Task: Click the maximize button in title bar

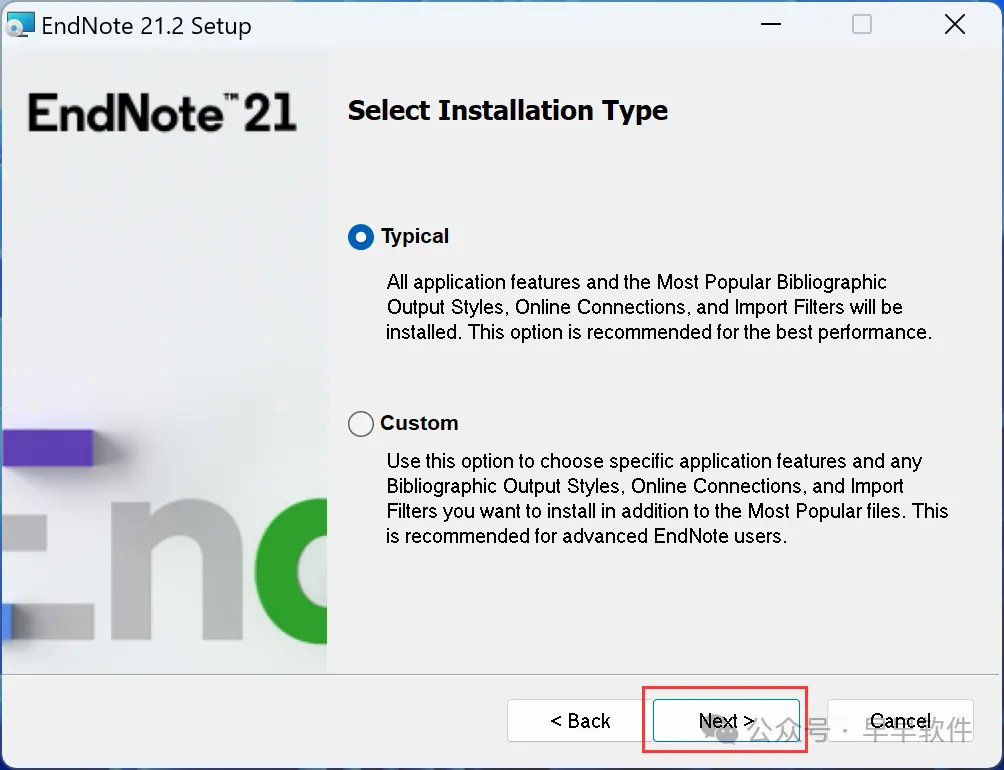Action: coord(862,24)
